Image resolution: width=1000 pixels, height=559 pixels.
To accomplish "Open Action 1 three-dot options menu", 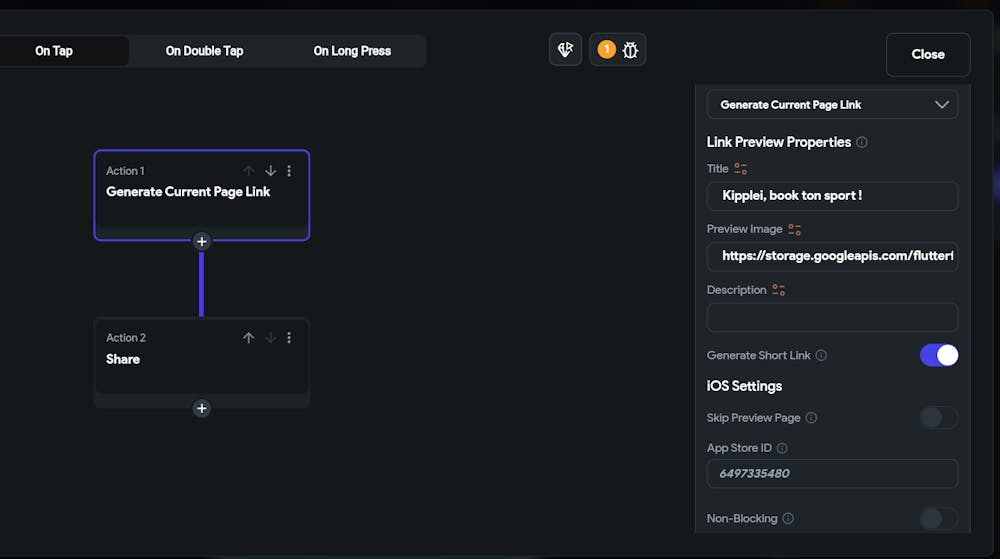I will pyautogui.click(x=290, y=171).
